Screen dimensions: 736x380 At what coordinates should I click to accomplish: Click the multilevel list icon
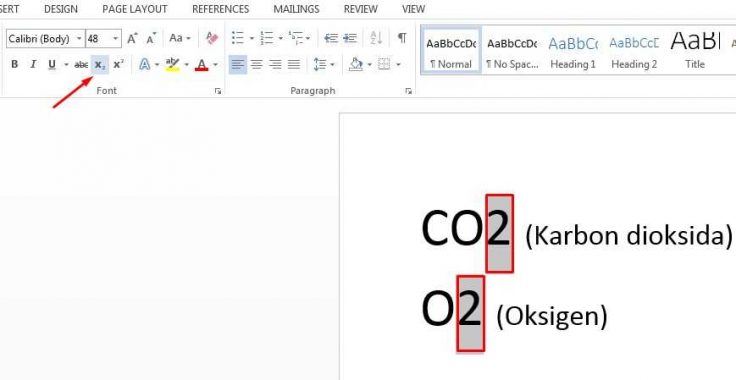(x=295, y=38)
